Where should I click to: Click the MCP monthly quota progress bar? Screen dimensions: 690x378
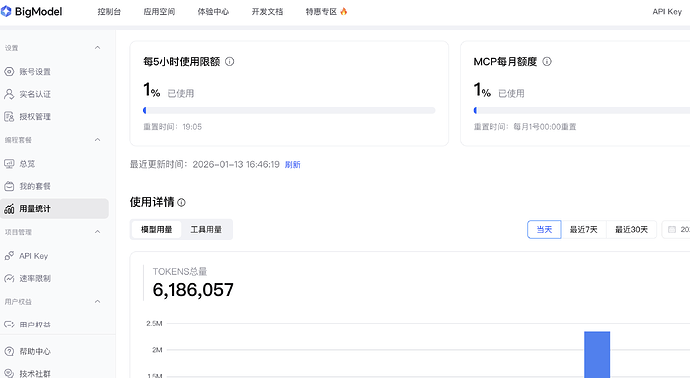point(582,110)
